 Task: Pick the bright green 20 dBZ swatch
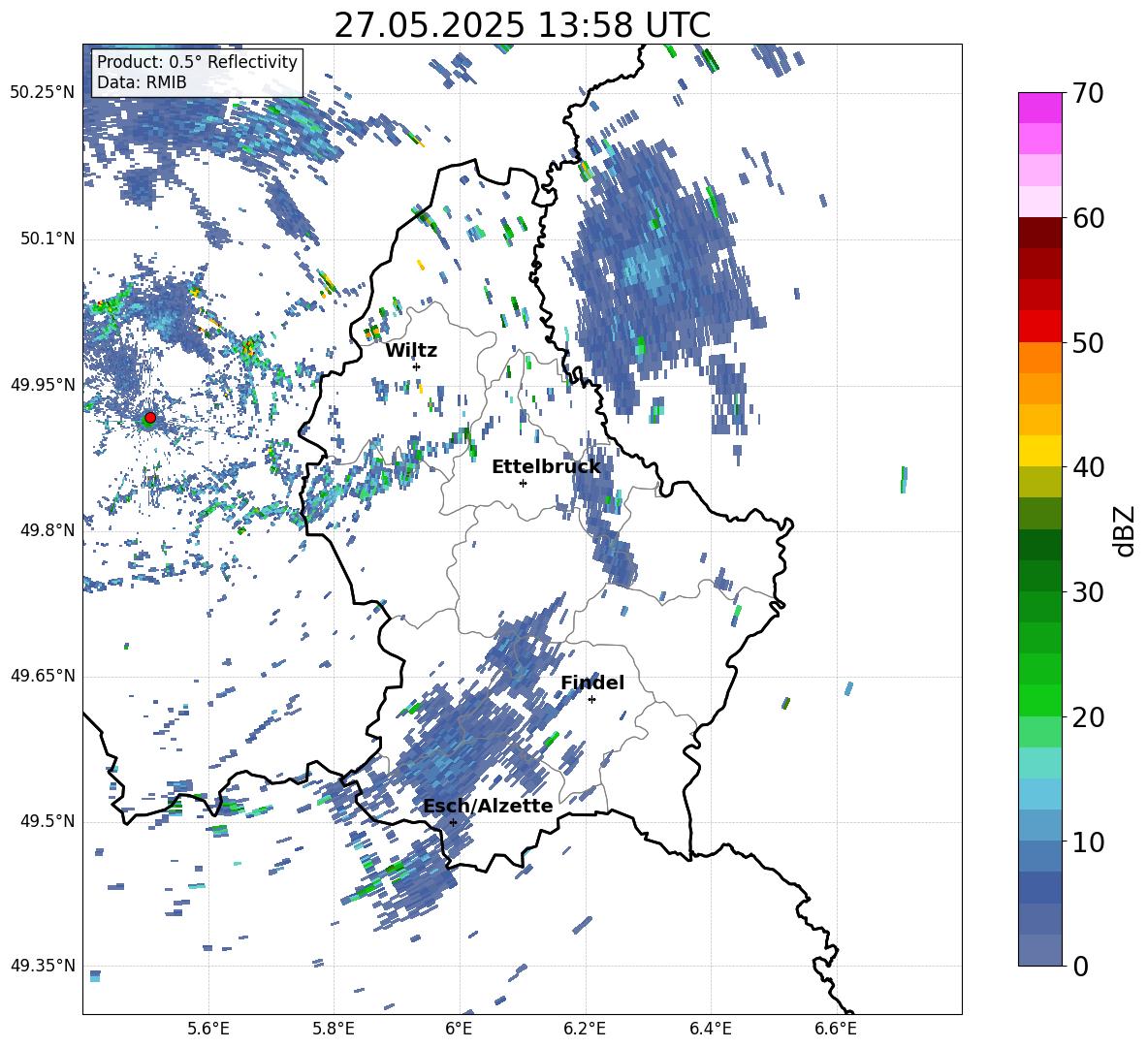pyautogui.click(x=1039, y=700)
